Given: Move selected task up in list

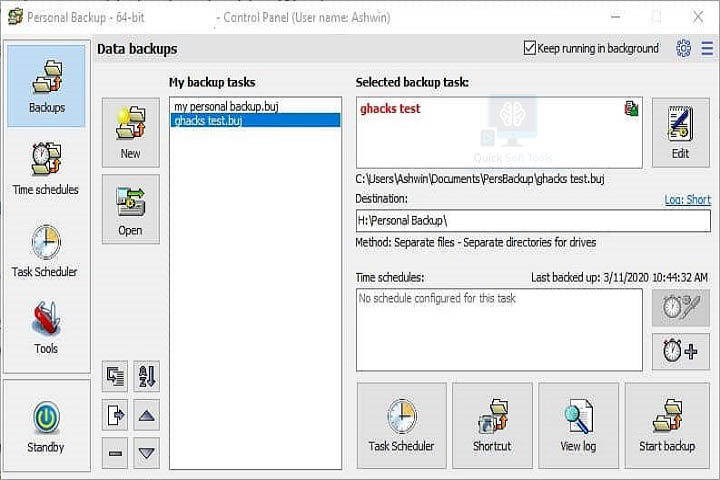Looking at the screenshot, I should coord(146,415).
